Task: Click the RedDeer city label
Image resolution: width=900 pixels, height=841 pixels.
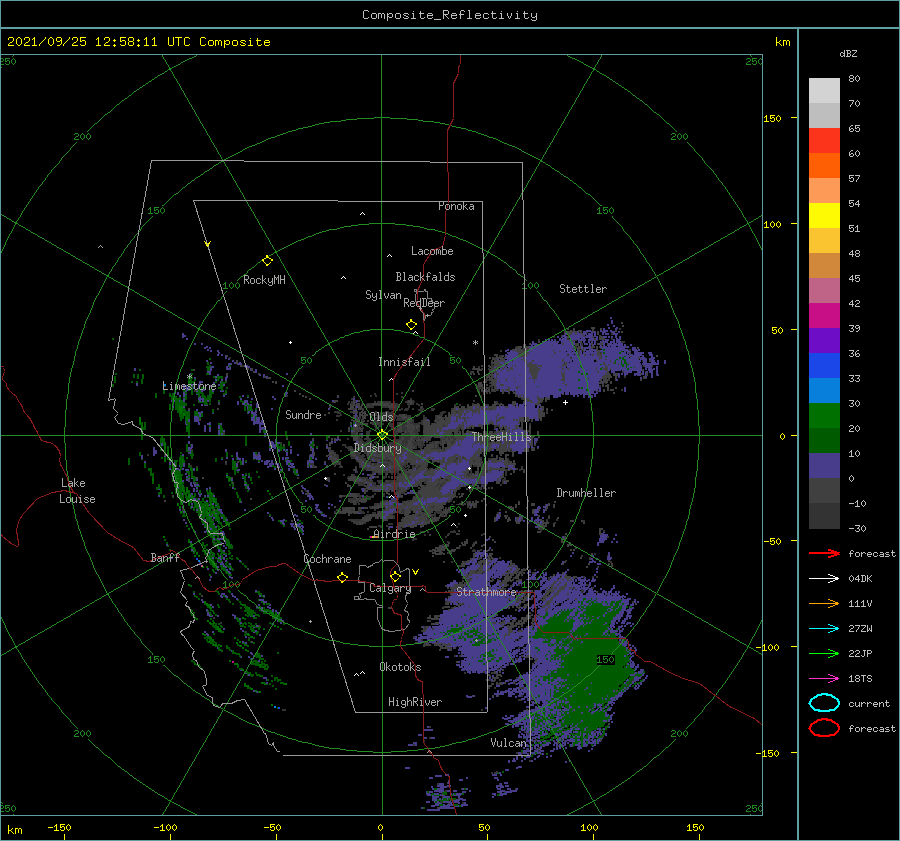Action: point(424,303)
